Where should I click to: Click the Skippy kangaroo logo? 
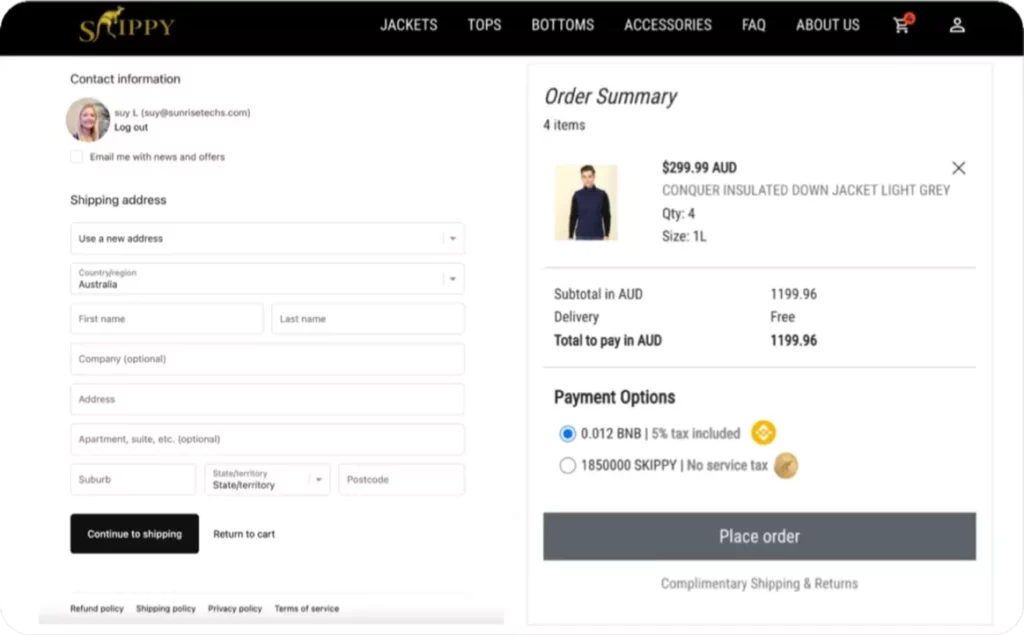click(x=127, y=25)
